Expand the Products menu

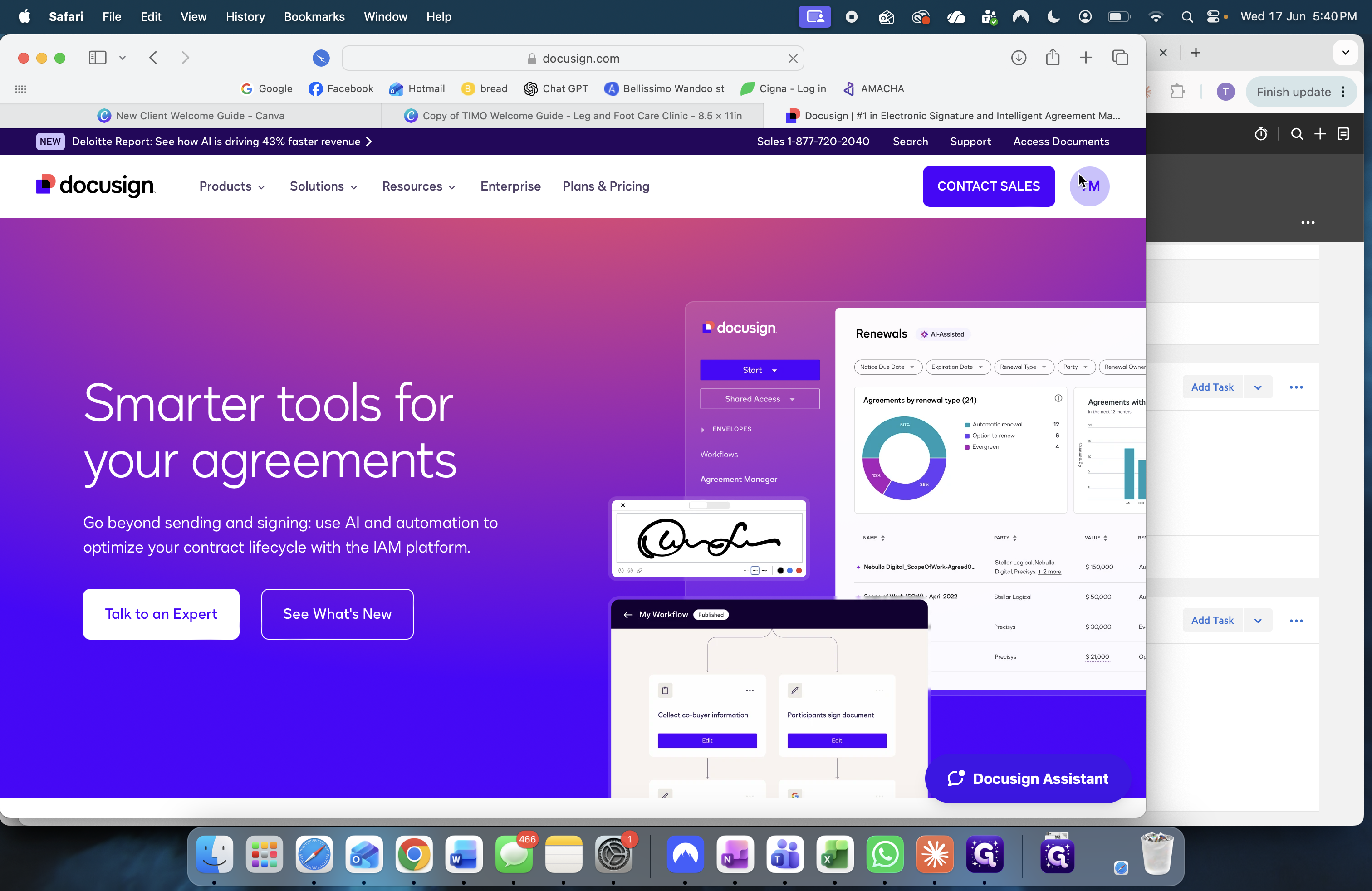(x=232, y=187)
